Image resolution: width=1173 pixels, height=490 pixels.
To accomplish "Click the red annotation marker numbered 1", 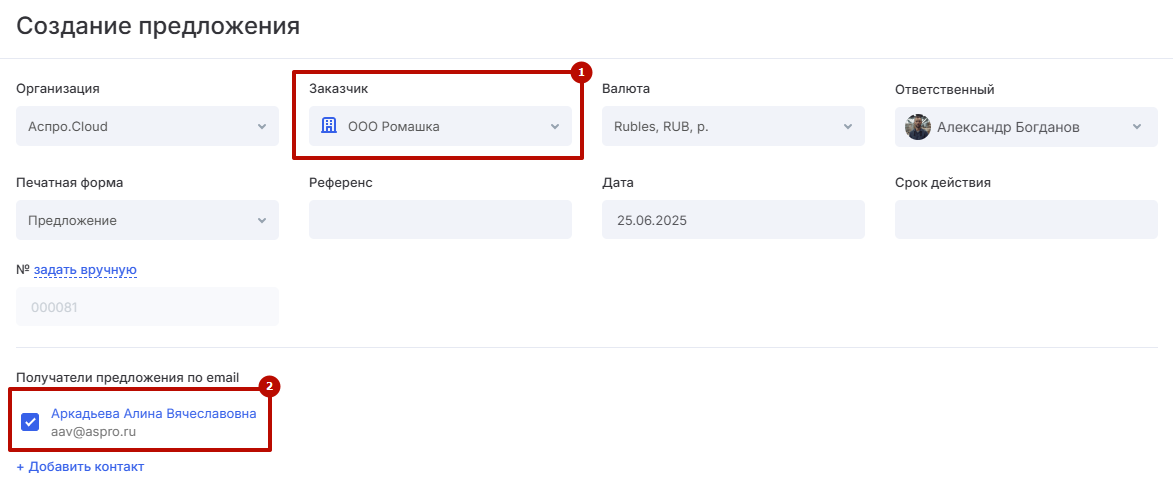I will coord(581,72).
